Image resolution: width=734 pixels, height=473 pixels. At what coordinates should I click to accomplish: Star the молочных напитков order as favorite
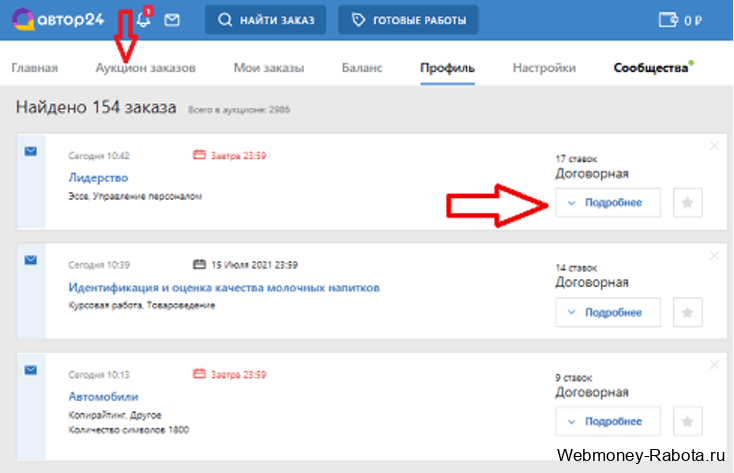coord(688,312)
